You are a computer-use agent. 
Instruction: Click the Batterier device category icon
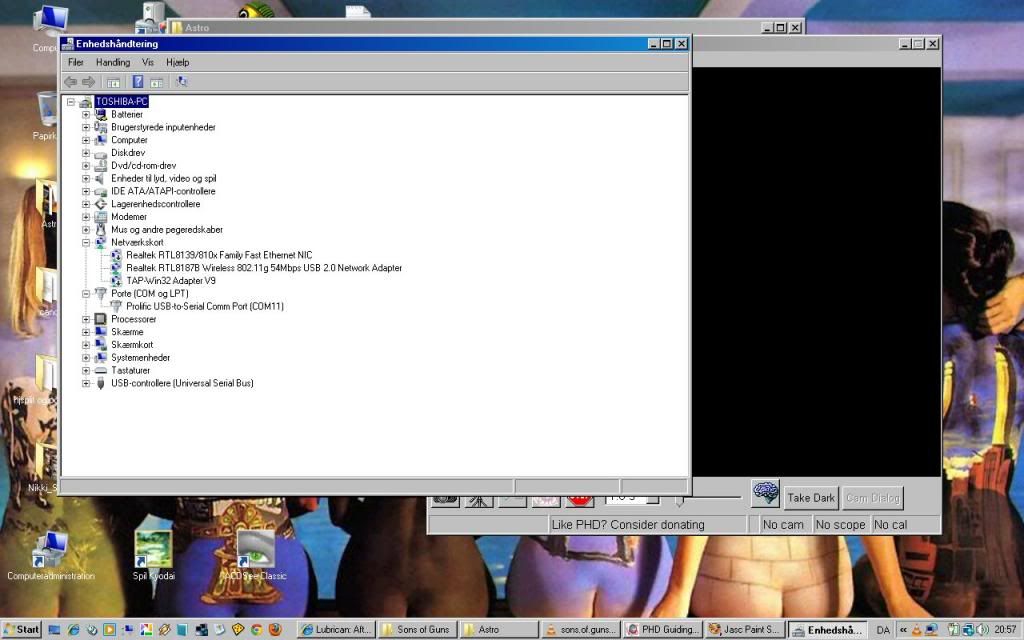coord(101,114)
